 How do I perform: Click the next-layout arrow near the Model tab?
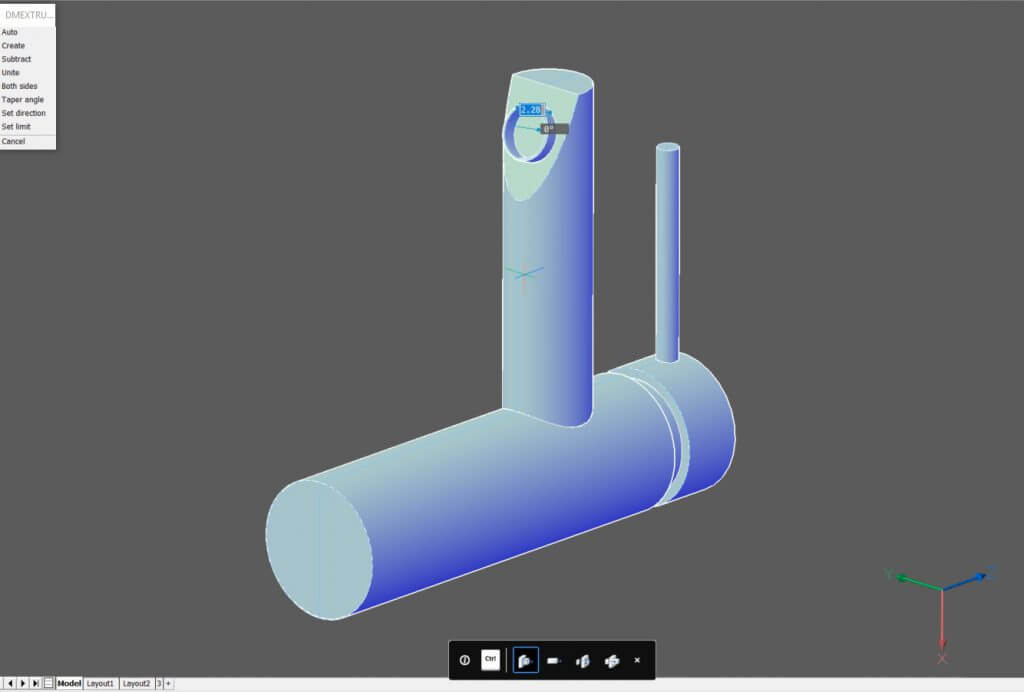click(22, 683)
